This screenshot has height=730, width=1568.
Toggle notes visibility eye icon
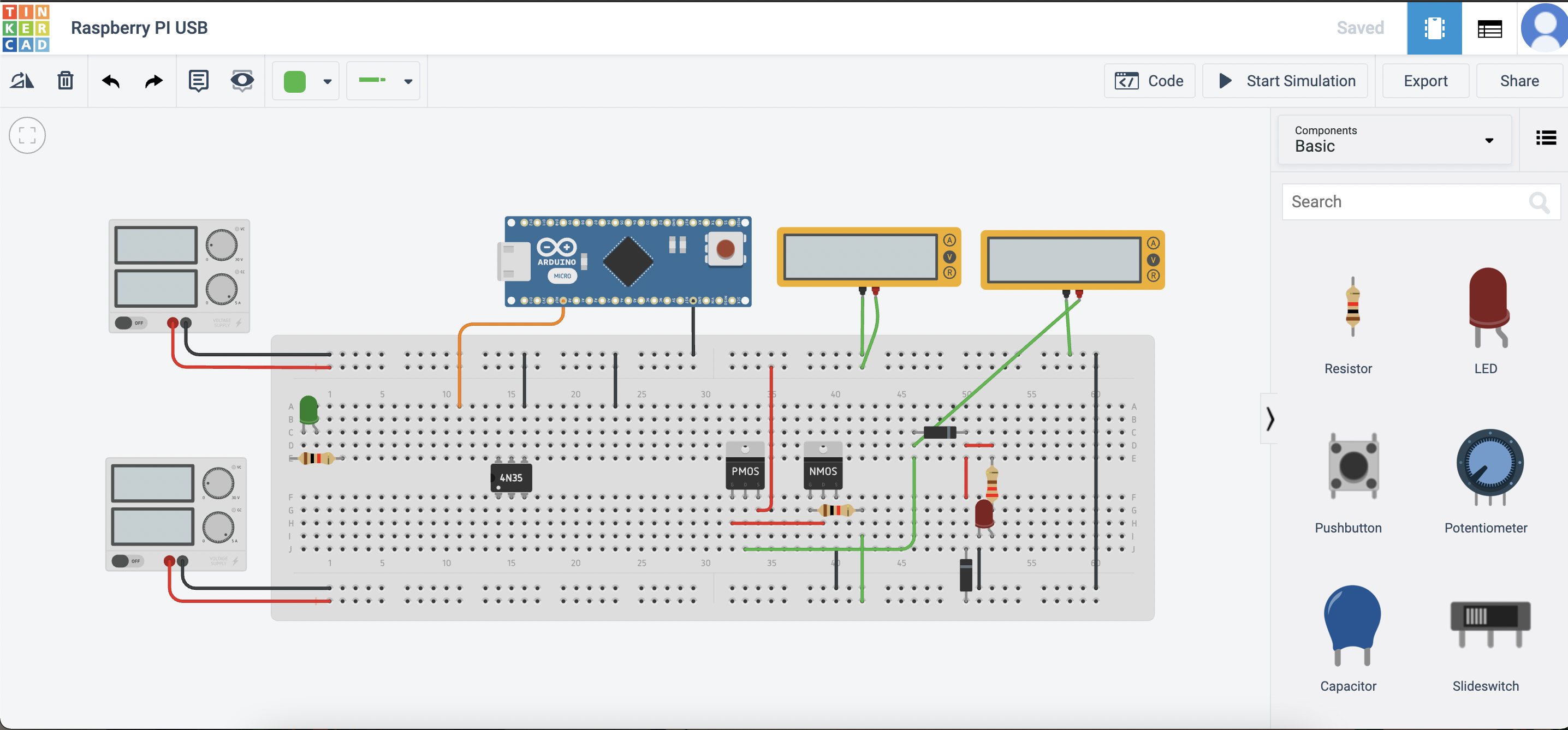pos(242,81)
